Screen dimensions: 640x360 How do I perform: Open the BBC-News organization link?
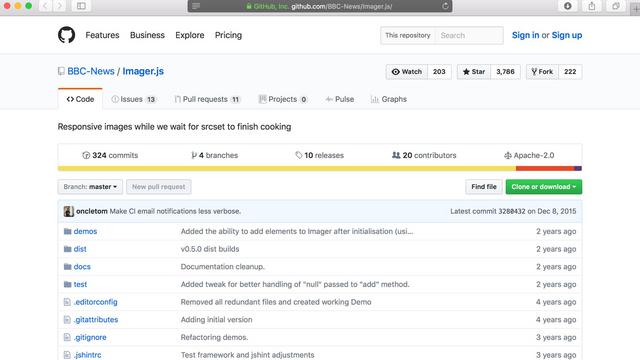point(91,71)
